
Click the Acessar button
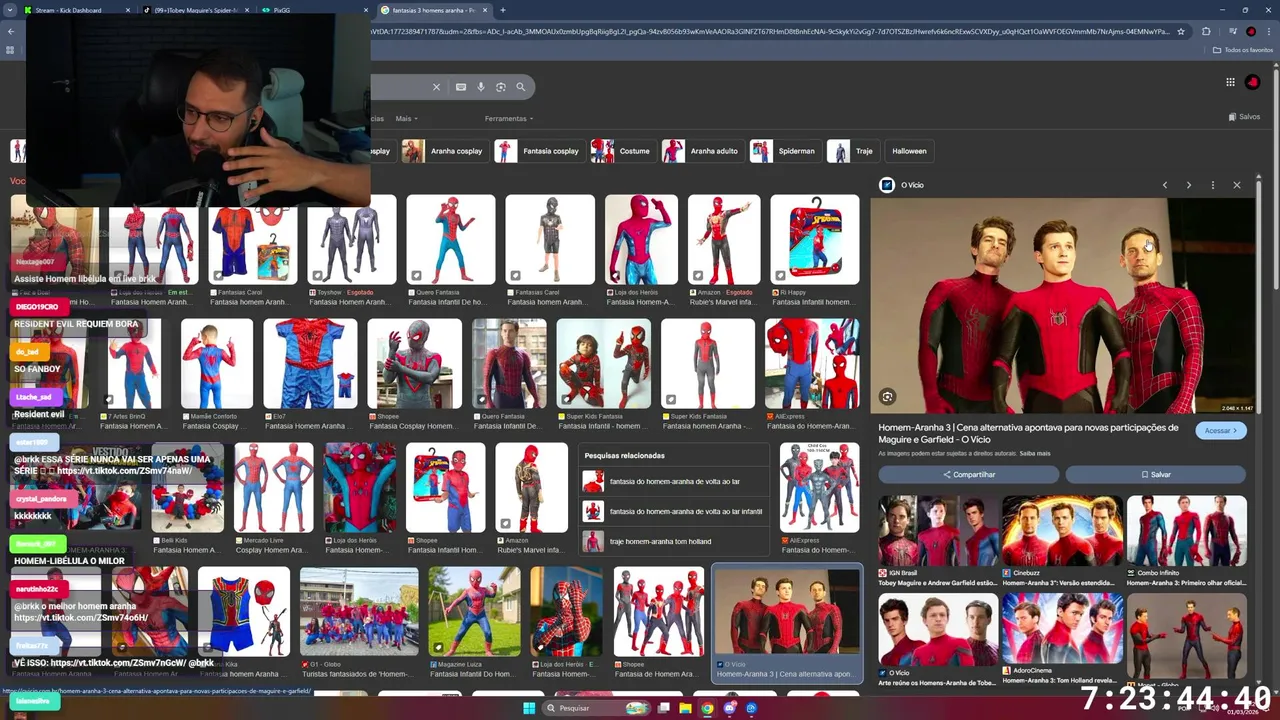[1221, 431]
